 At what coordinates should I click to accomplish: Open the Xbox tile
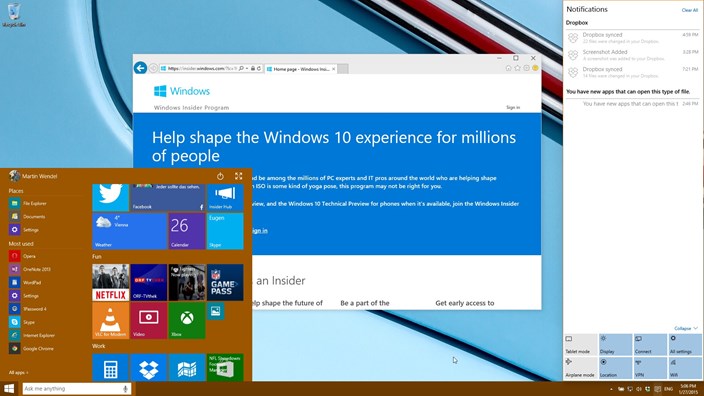click(187, 320)
